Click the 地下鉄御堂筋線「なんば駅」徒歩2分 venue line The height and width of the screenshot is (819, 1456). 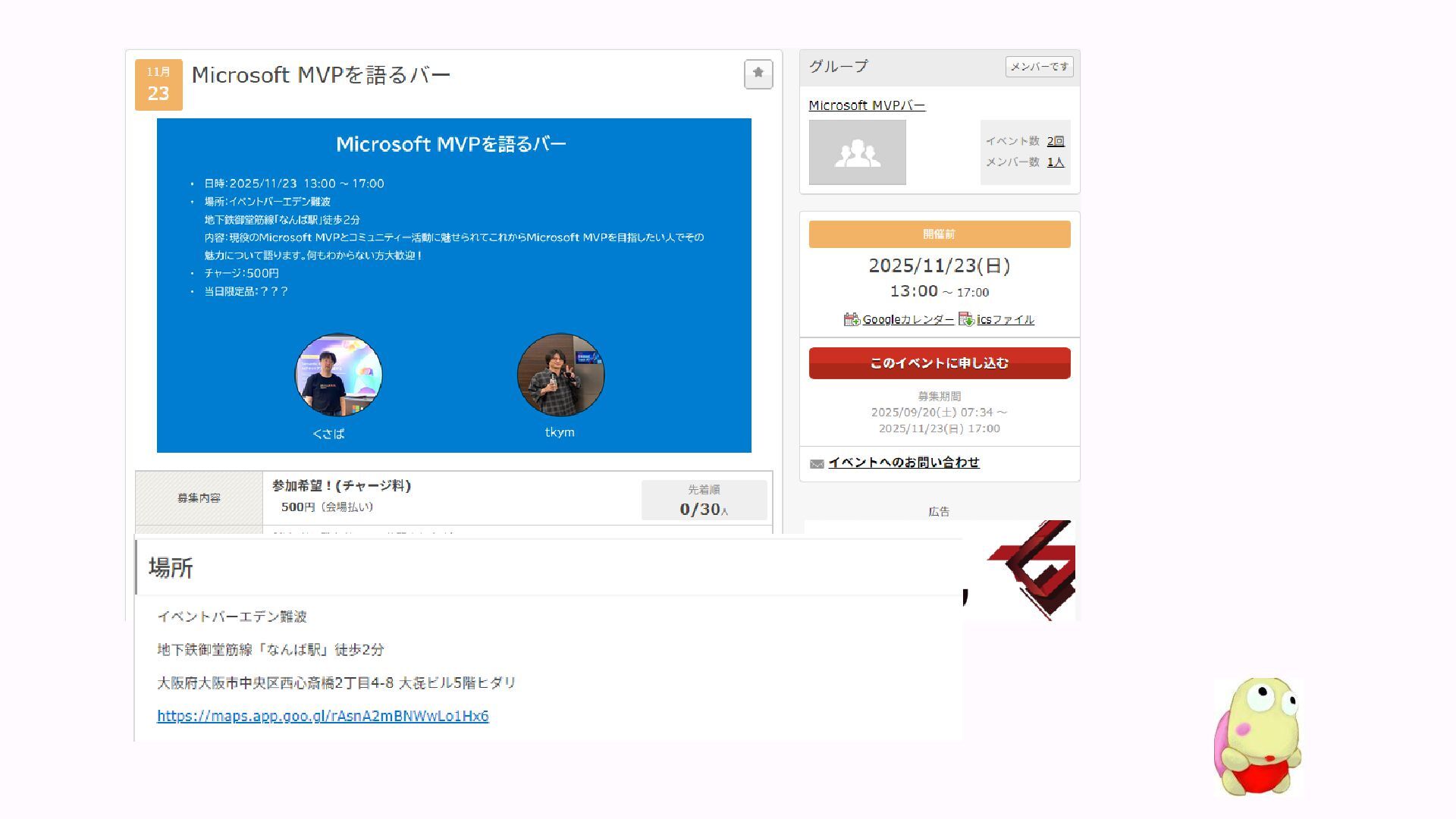click(271, 650)
